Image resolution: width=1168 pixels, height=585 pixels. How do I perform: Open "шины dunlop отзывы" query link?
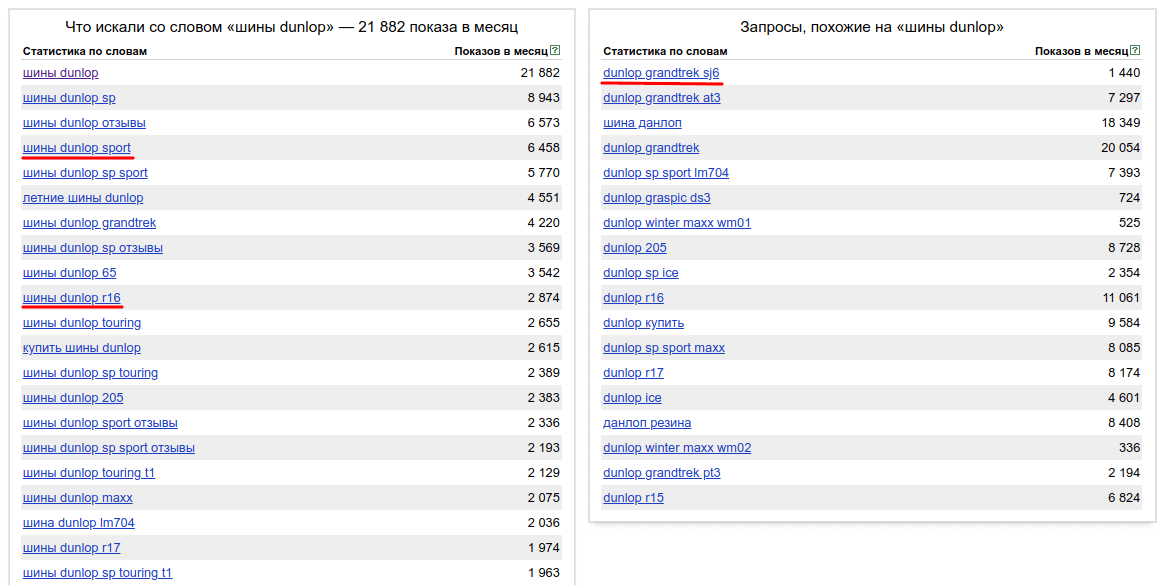coord(84,123)
